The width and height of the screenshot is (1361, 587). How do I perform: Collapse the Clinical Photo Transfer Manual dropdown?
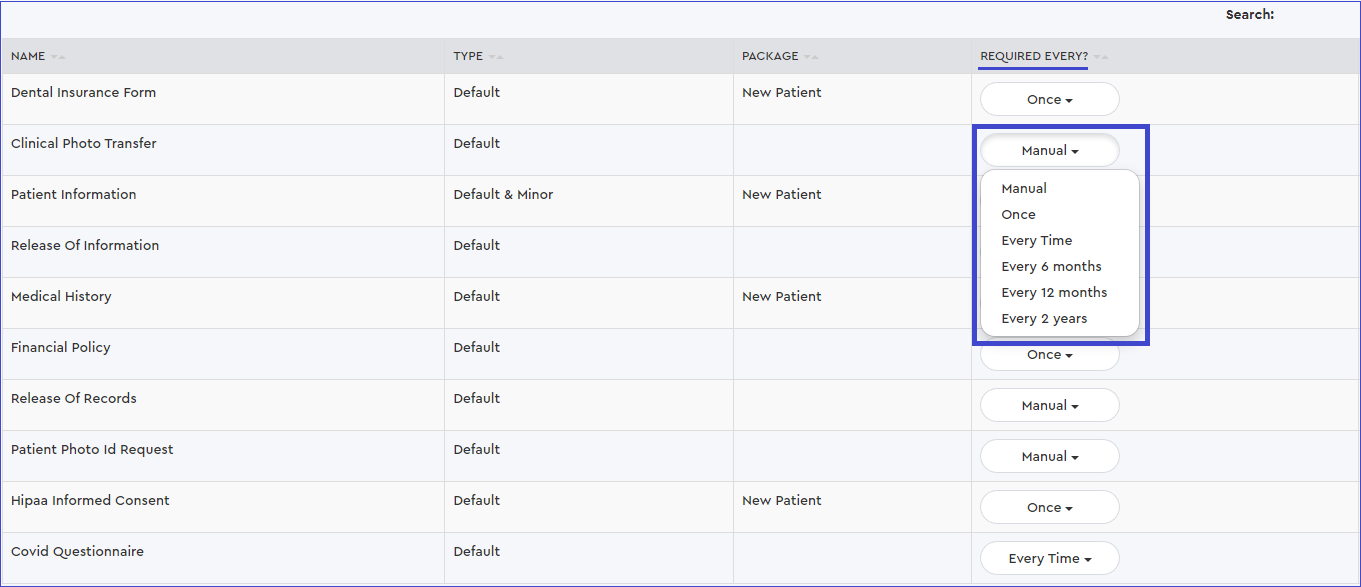(x=1049, y=151)
